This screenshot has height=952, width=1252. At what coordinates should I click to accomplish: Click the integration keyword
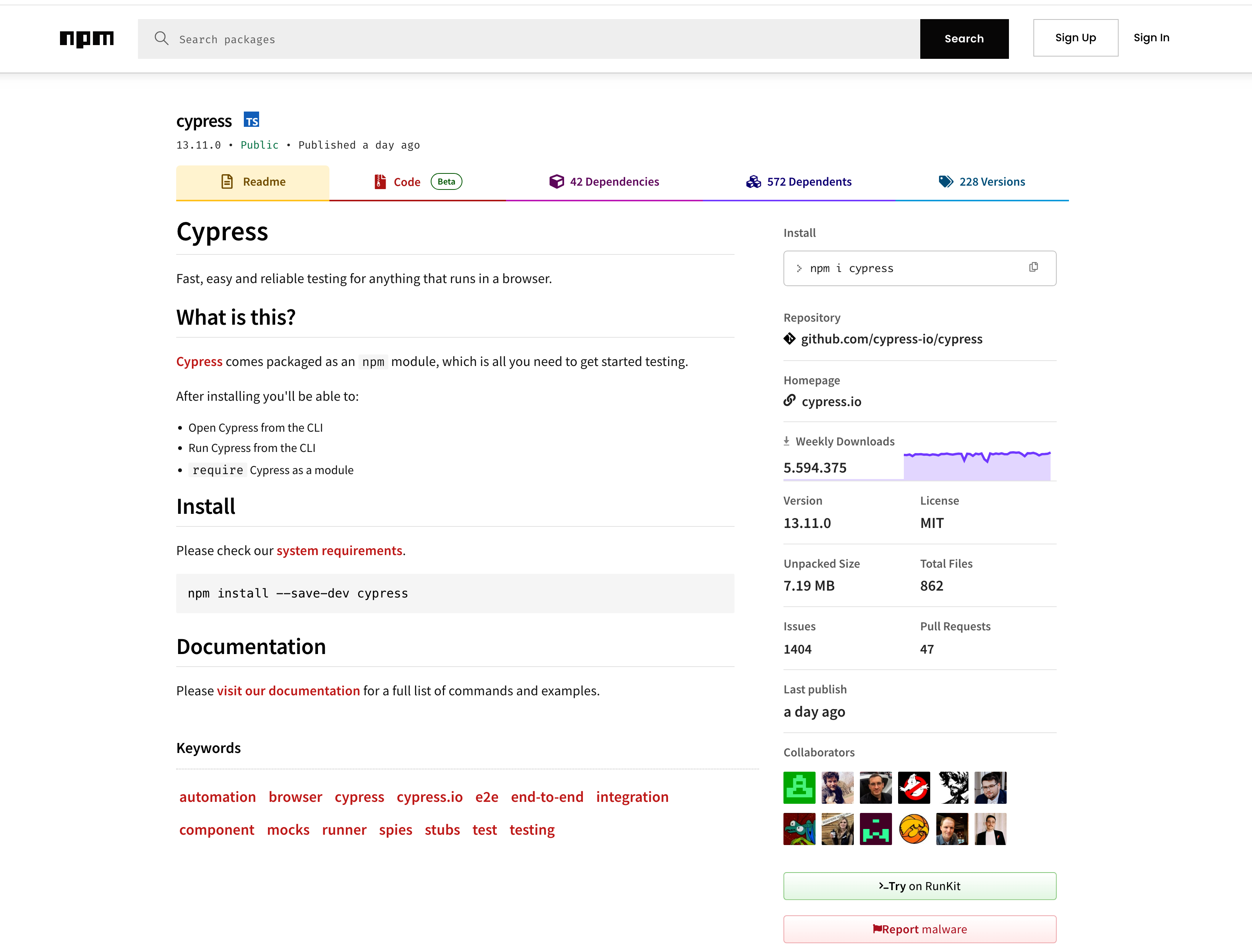click(632, 797)
